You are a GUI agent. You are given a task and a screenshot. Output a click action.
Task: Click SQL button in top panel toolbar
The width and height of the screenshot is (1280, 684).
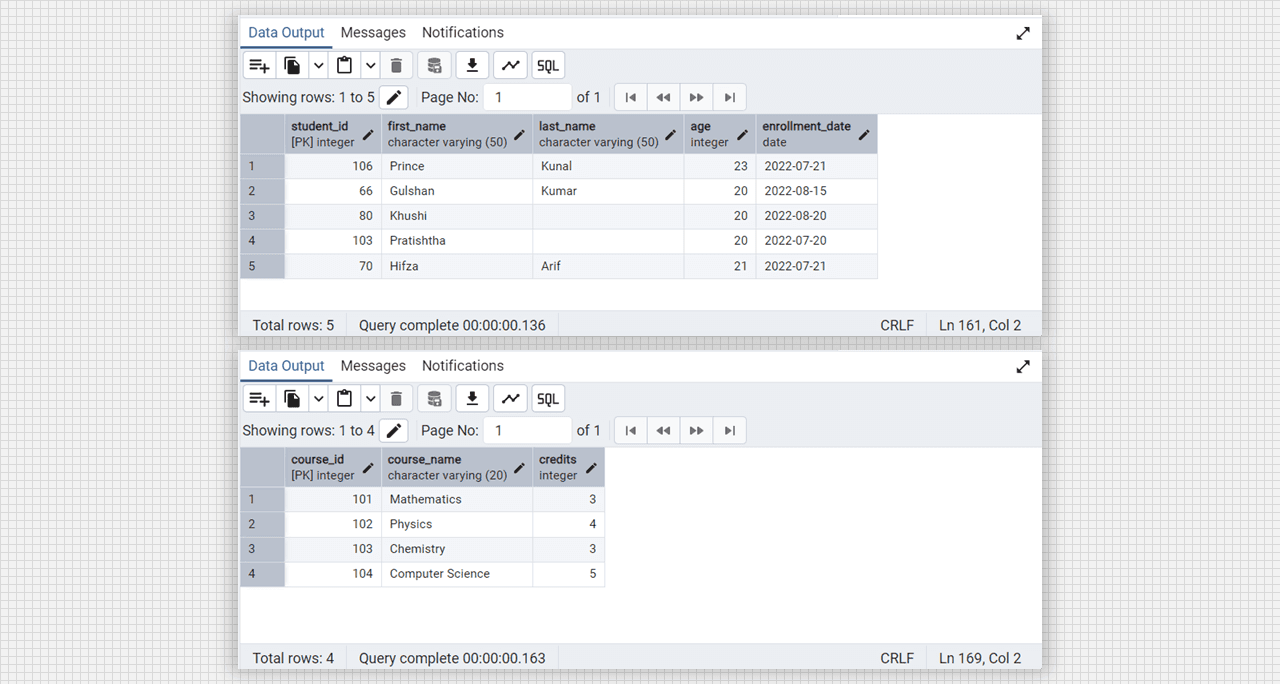(x=548, y=66)
